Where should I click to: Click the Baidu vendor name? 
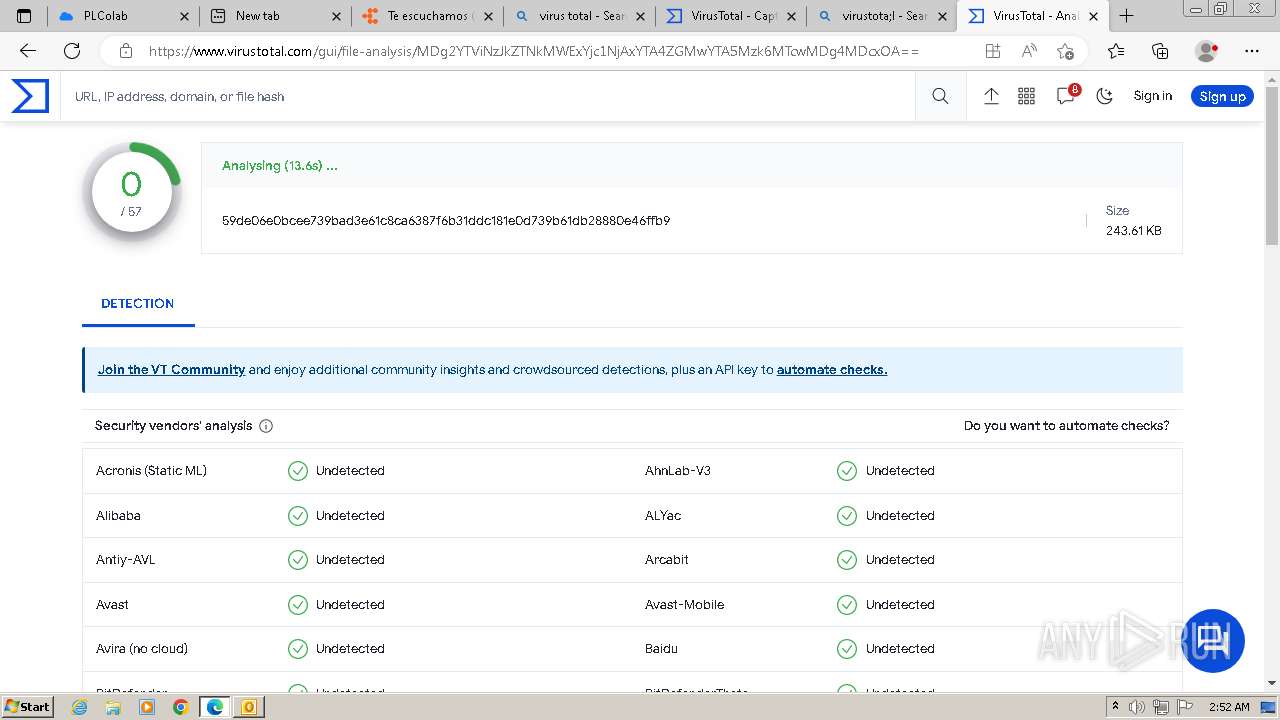(661, 648)
